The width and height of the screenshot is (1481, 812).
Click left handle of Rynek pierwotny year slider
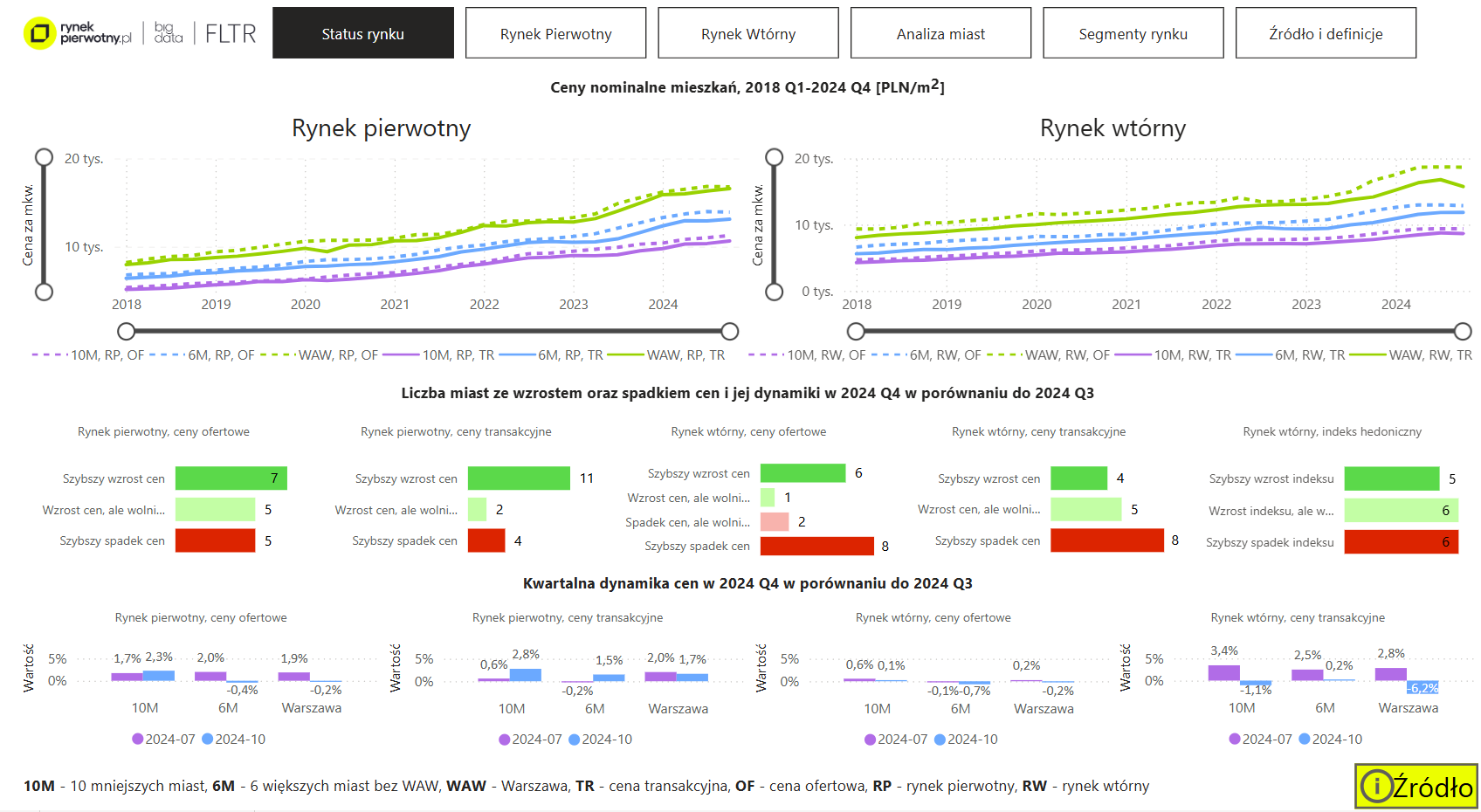click(x=127, y=331)
